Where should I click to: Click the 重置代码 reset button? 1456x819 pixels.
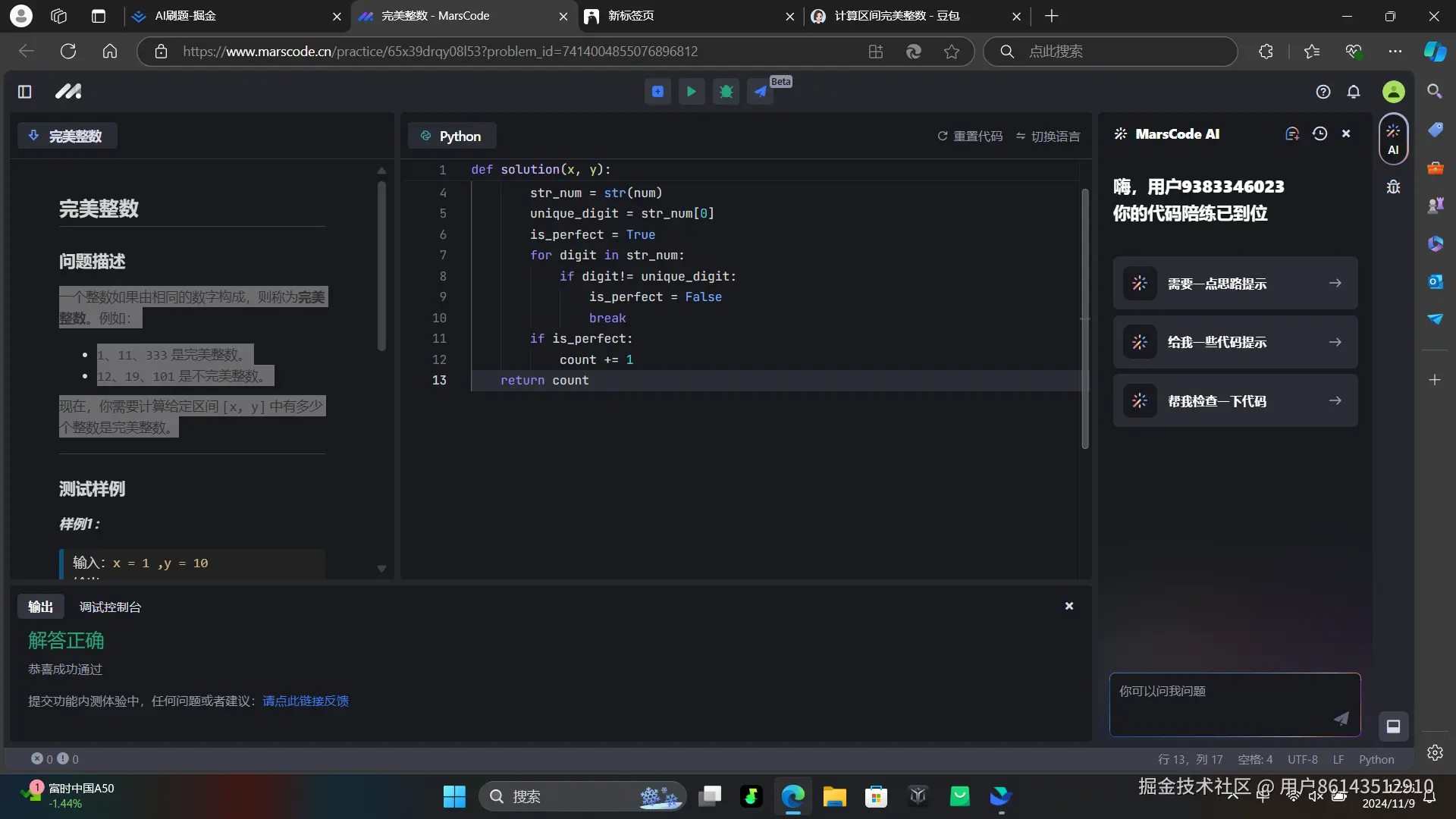point(970,136)
